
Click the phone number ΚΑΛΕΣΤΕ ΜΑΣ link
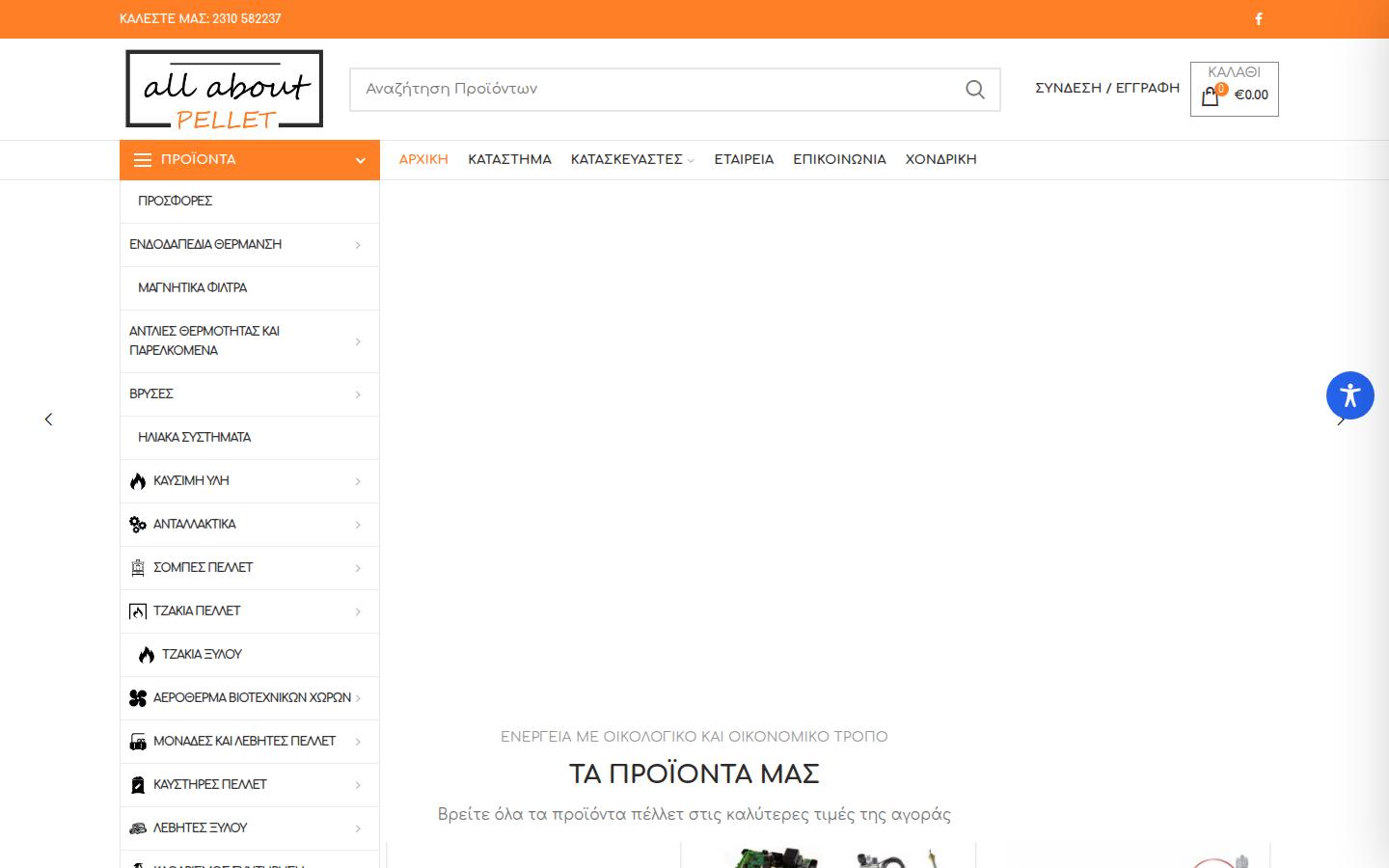click(201, 18)
